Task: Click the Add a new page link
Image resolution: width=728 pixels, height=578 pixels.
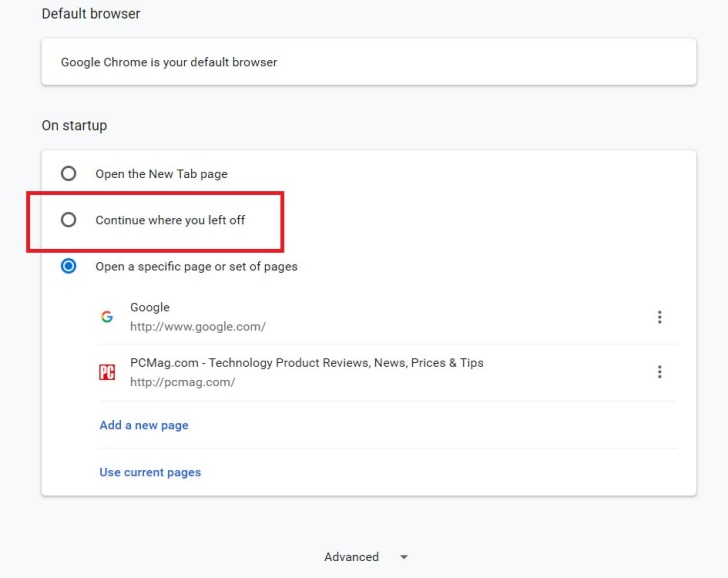Action: (144, 425)
